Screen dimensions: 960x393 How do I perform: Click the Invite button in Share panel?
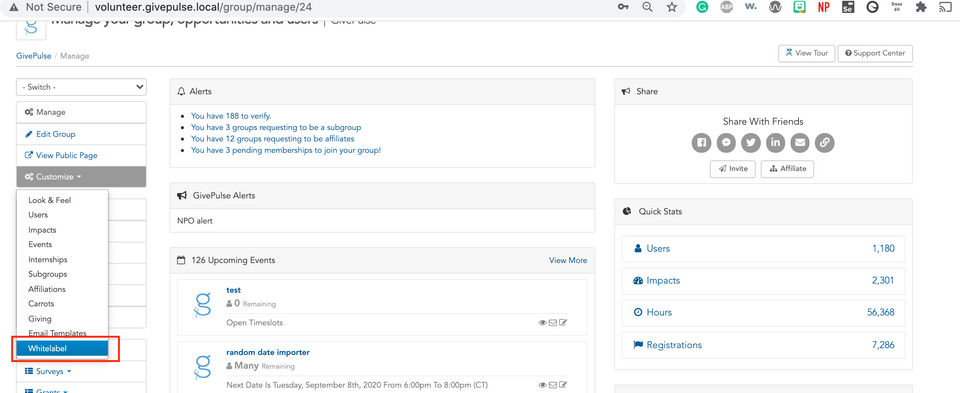pyautogui.click(x=733, y=169)
